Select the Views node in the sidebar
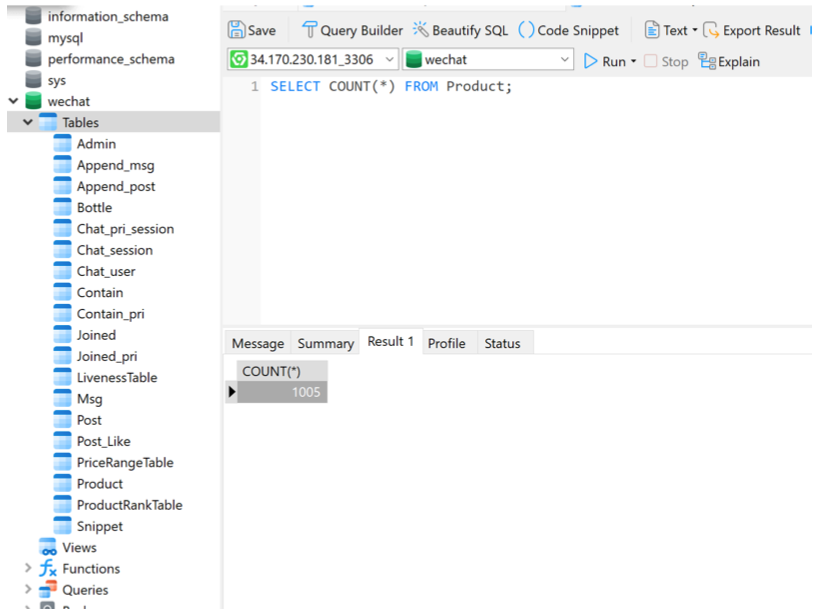The width and height of the screenshot is (833, 615). (x=78, y=548)
